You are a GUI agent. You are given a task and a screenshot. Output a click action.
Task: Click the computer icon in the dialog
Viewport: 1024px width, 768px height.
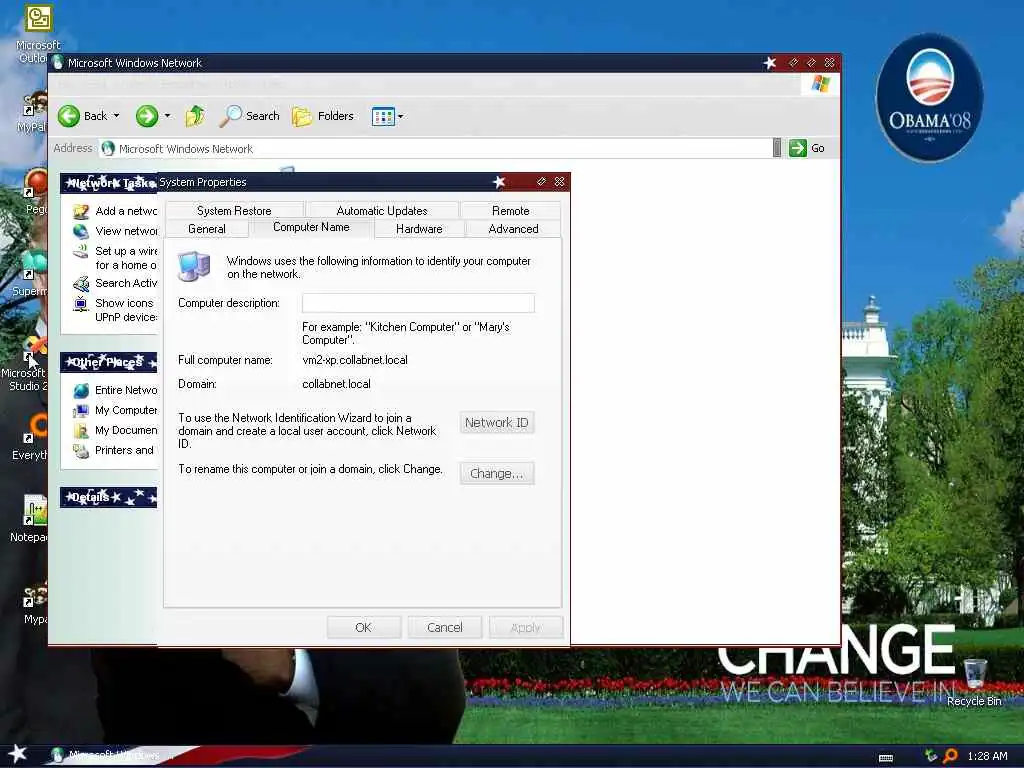(194, 266)
